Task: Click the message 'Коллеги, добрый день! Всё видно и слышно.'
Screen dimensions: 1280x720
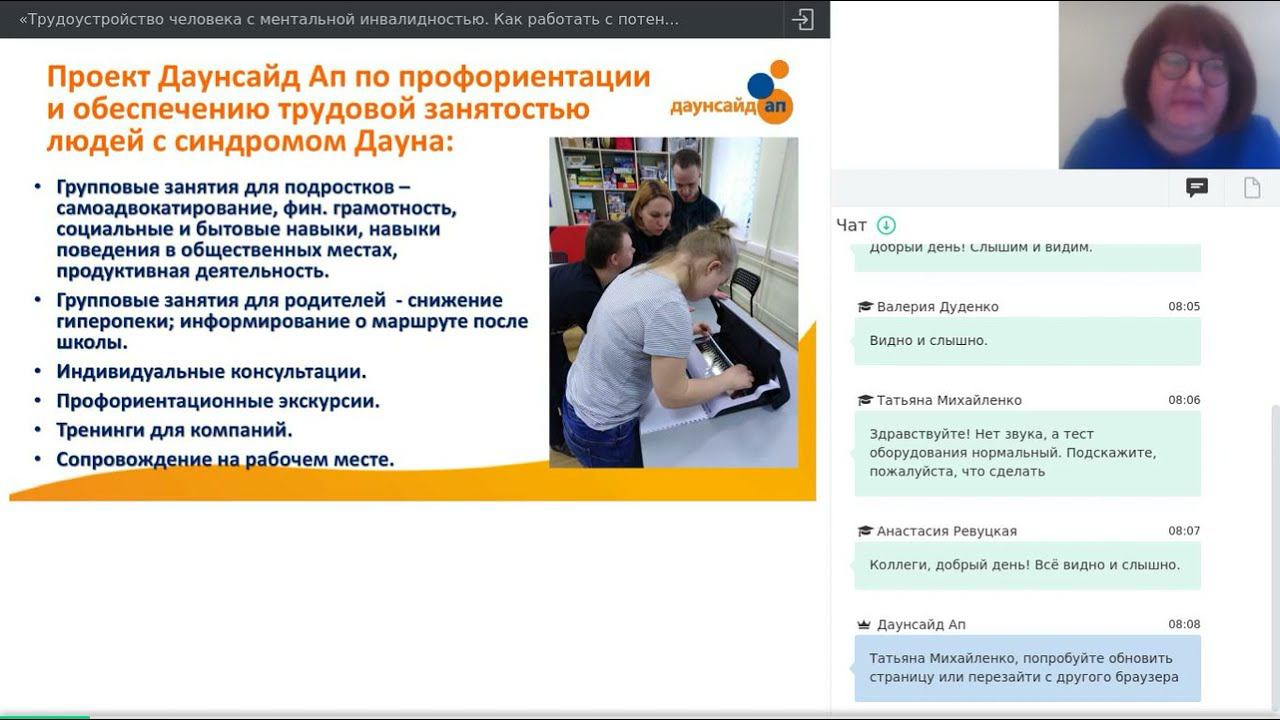Action: 1027,565
